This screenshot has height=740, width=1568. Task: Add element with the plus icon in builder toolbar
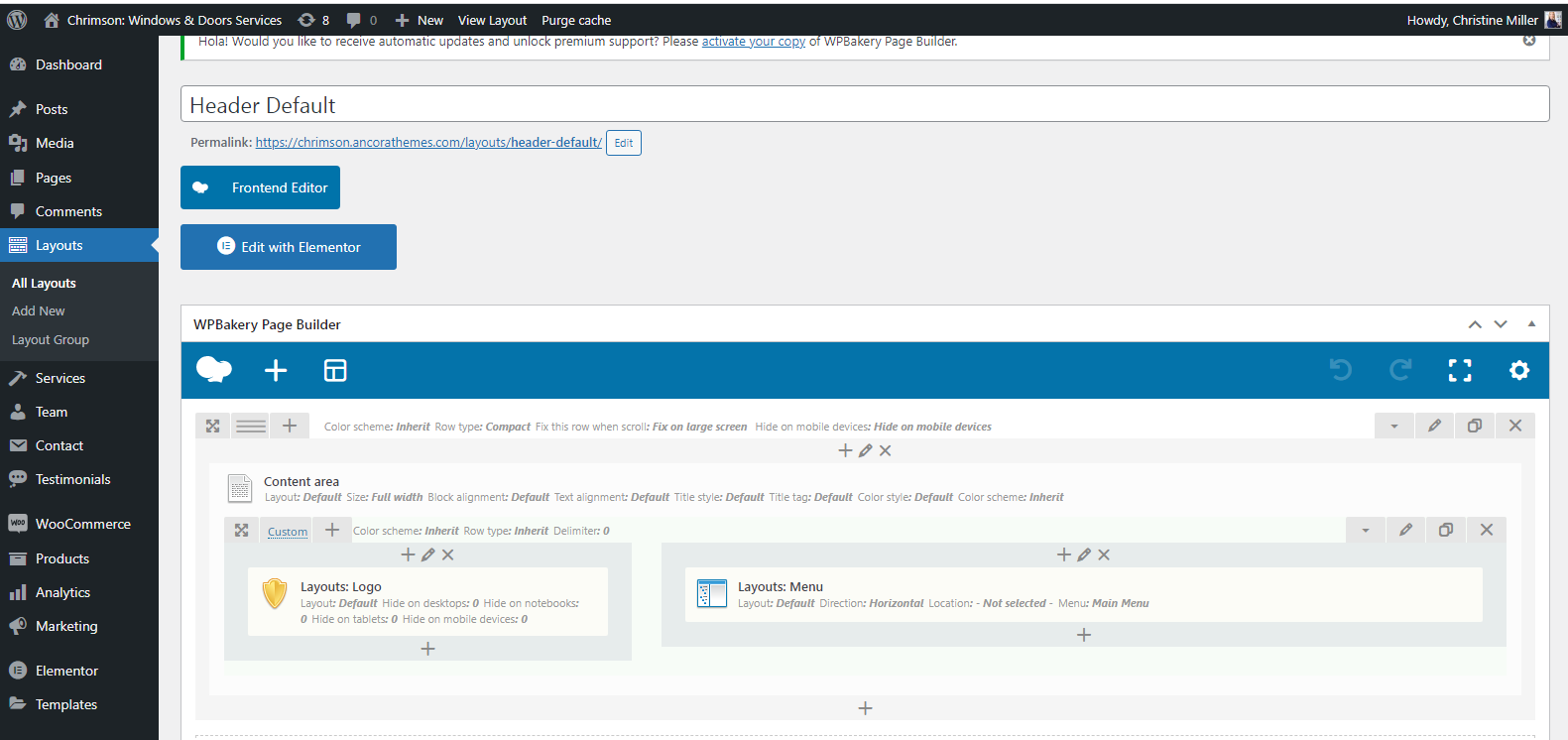276,370
